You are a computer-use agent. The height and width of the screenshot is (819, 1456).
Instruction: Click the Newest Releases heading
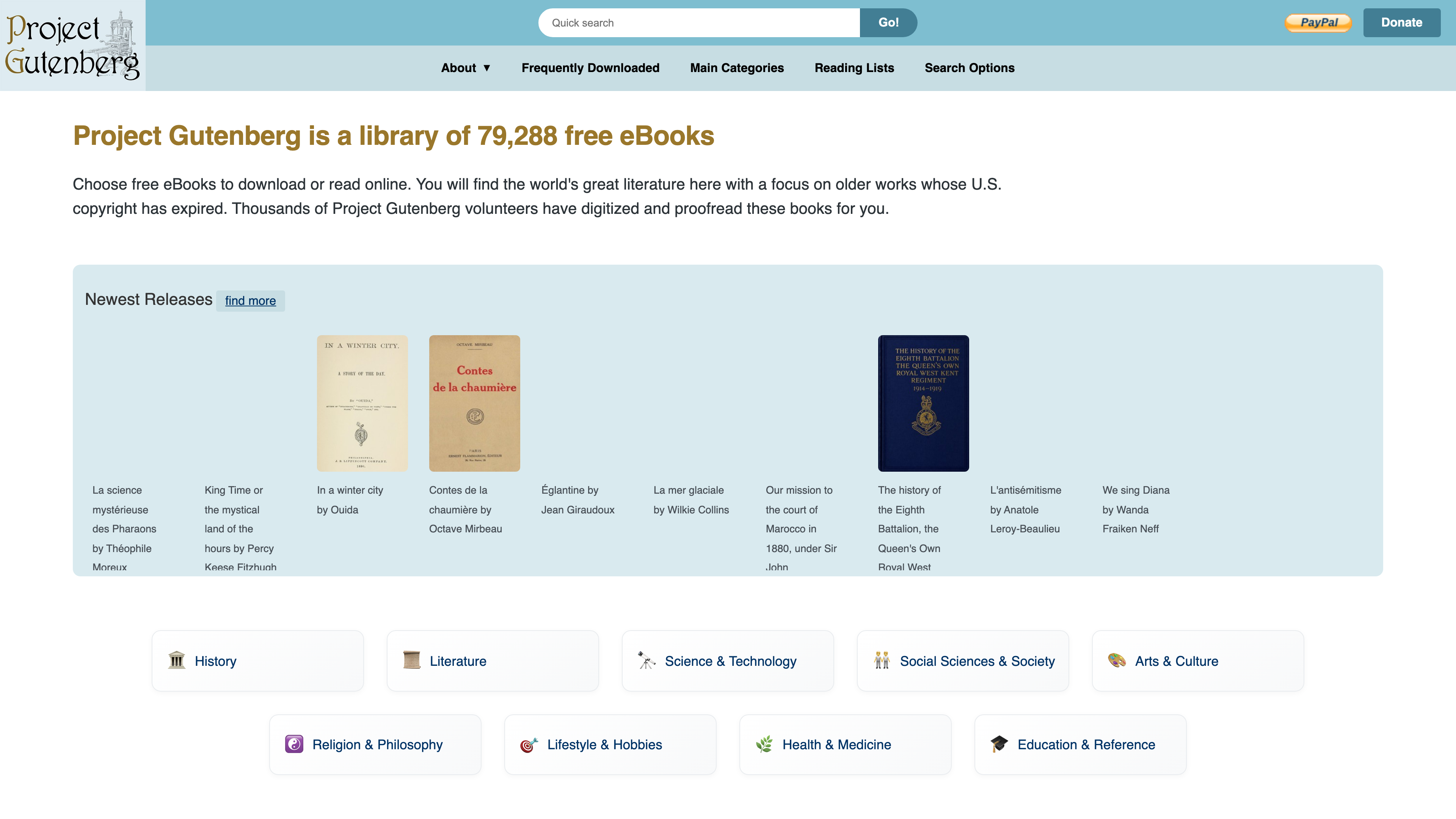149,299
